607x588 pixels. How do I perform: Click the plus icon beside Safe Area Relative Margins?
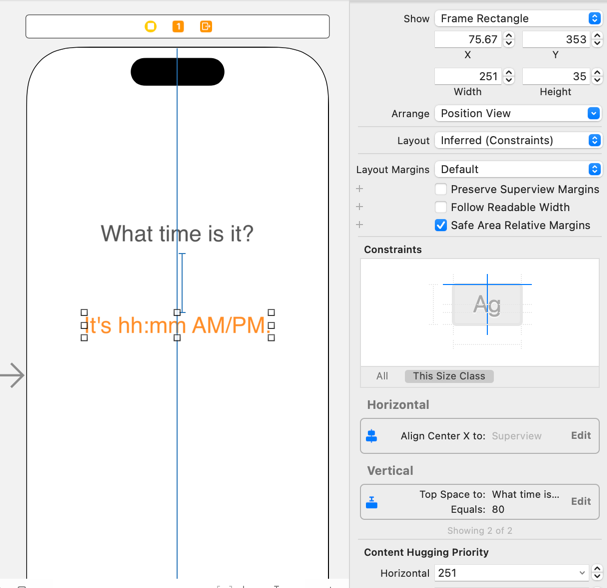click(x=360, y=225)
